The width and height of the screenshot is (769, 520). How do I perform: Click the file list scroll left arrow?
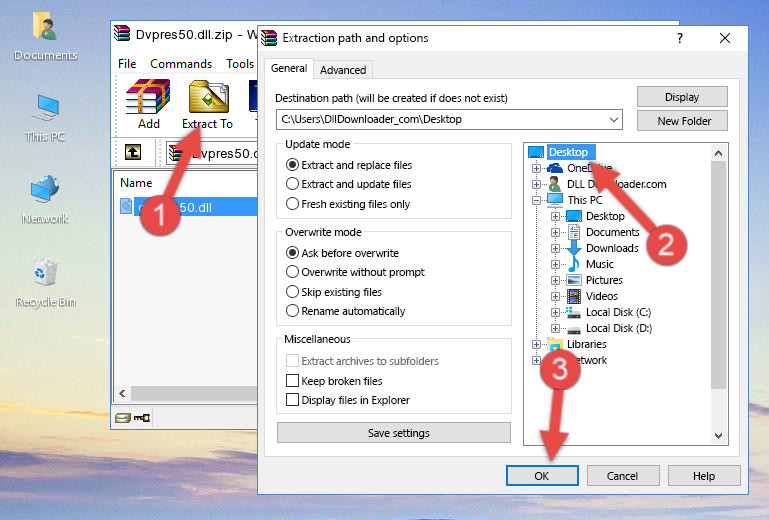[x=123, y=393]
